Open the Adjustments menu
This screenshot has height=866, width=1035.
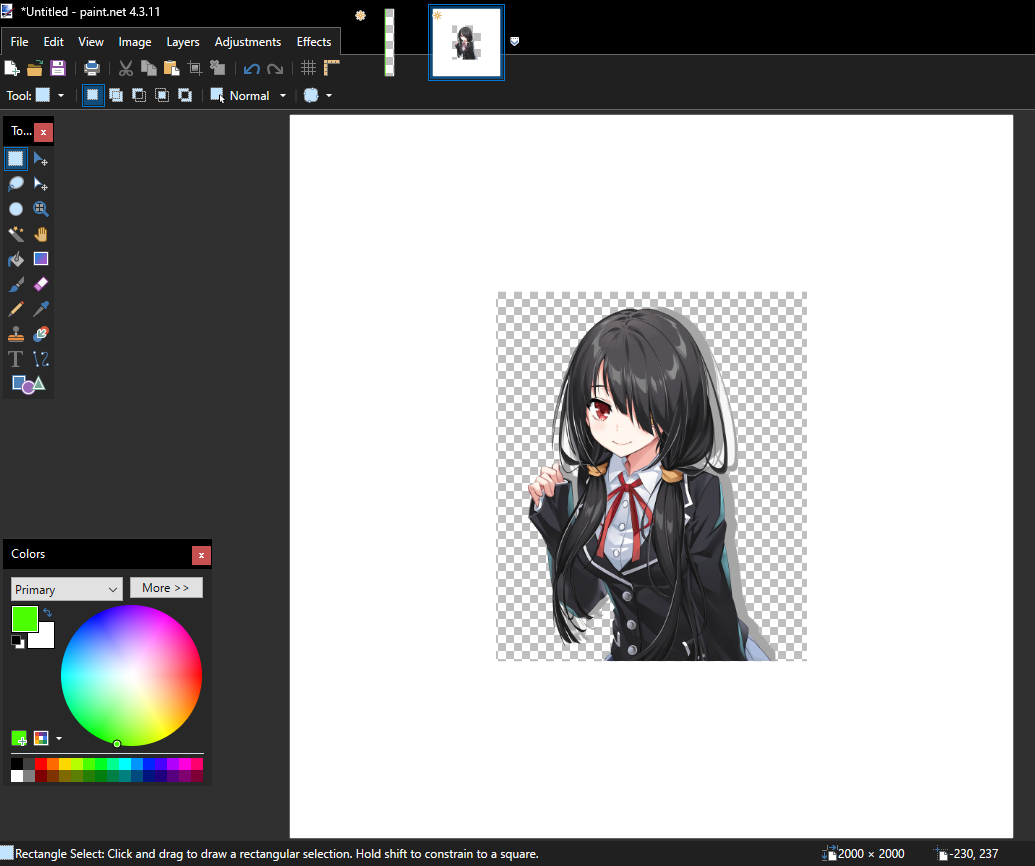[x=248, y=42]
